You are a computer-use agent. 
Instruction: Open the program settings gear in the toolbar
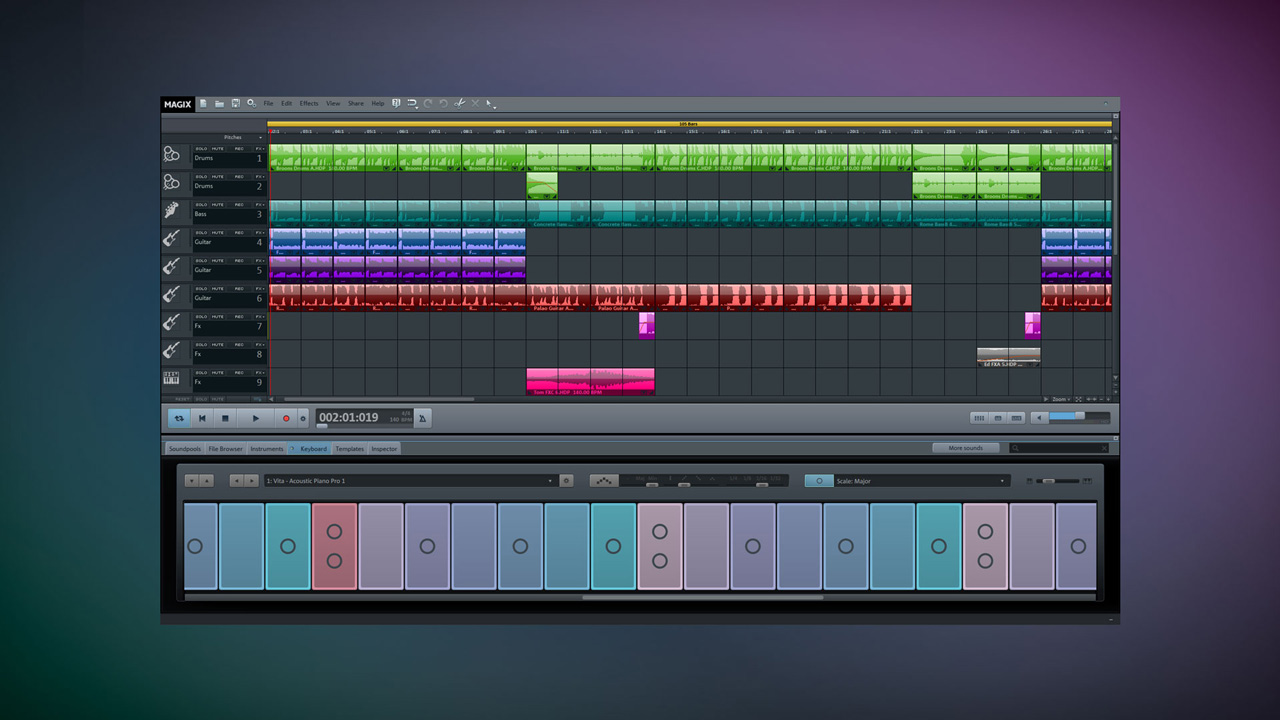pyautogui.click(x=252, y=103)
